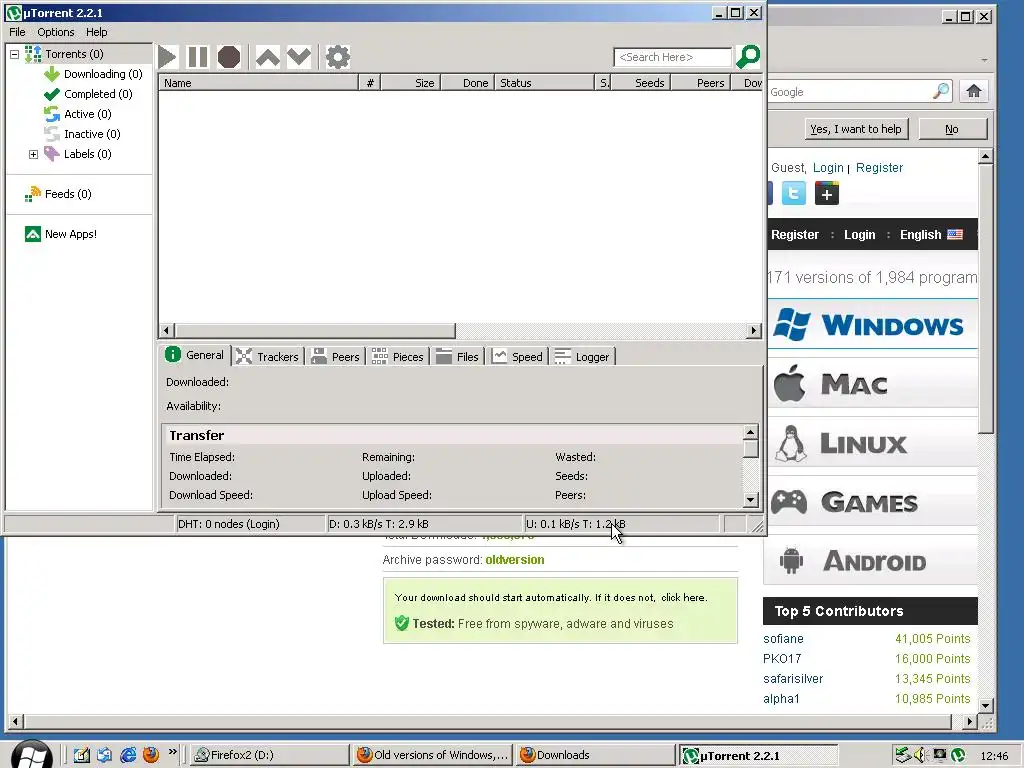Switch to the Pieces tab

tap(398, 357)
